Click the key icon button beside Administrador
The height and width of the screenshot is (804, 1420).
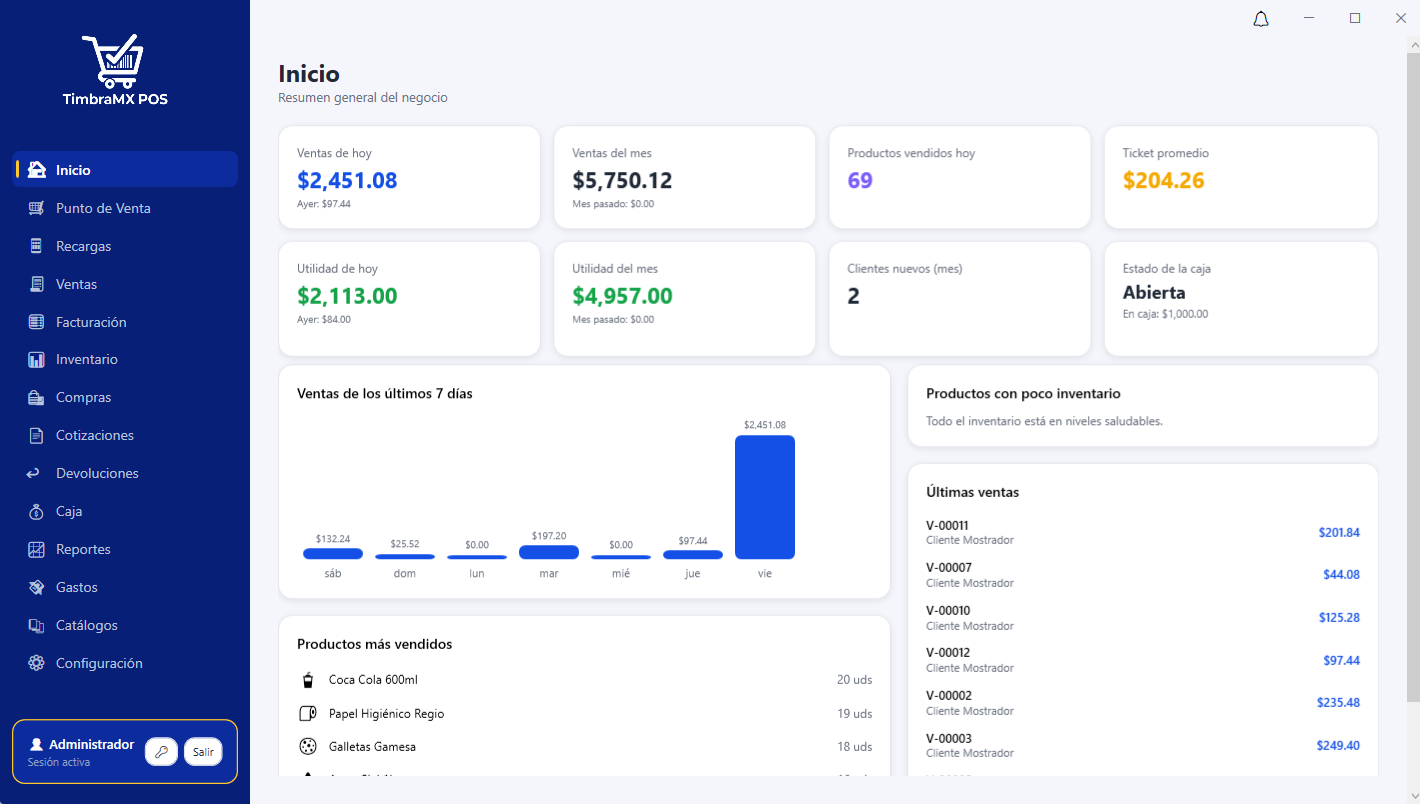161,752
